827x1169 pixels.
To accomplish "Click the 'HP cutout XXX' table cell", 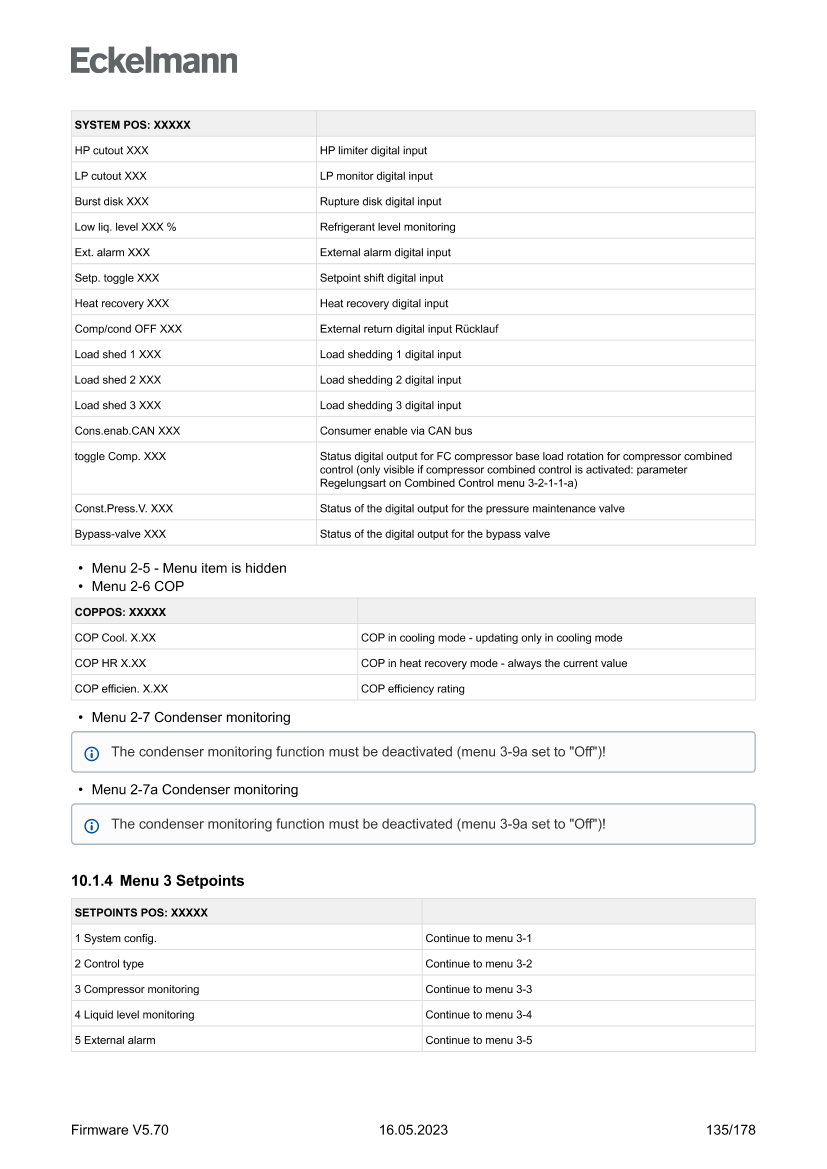I will [x=111, y=151].
